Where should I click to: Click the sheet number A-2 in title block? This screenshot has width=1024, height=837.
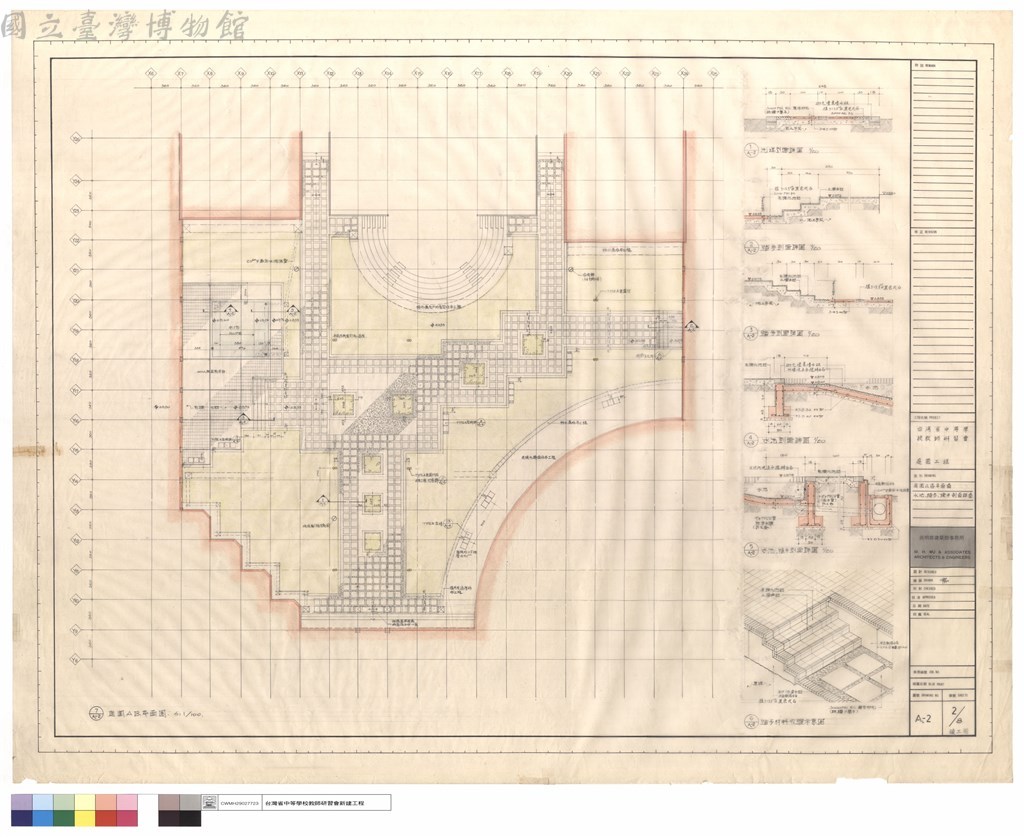pyautogui.click(x=924, y=718)
